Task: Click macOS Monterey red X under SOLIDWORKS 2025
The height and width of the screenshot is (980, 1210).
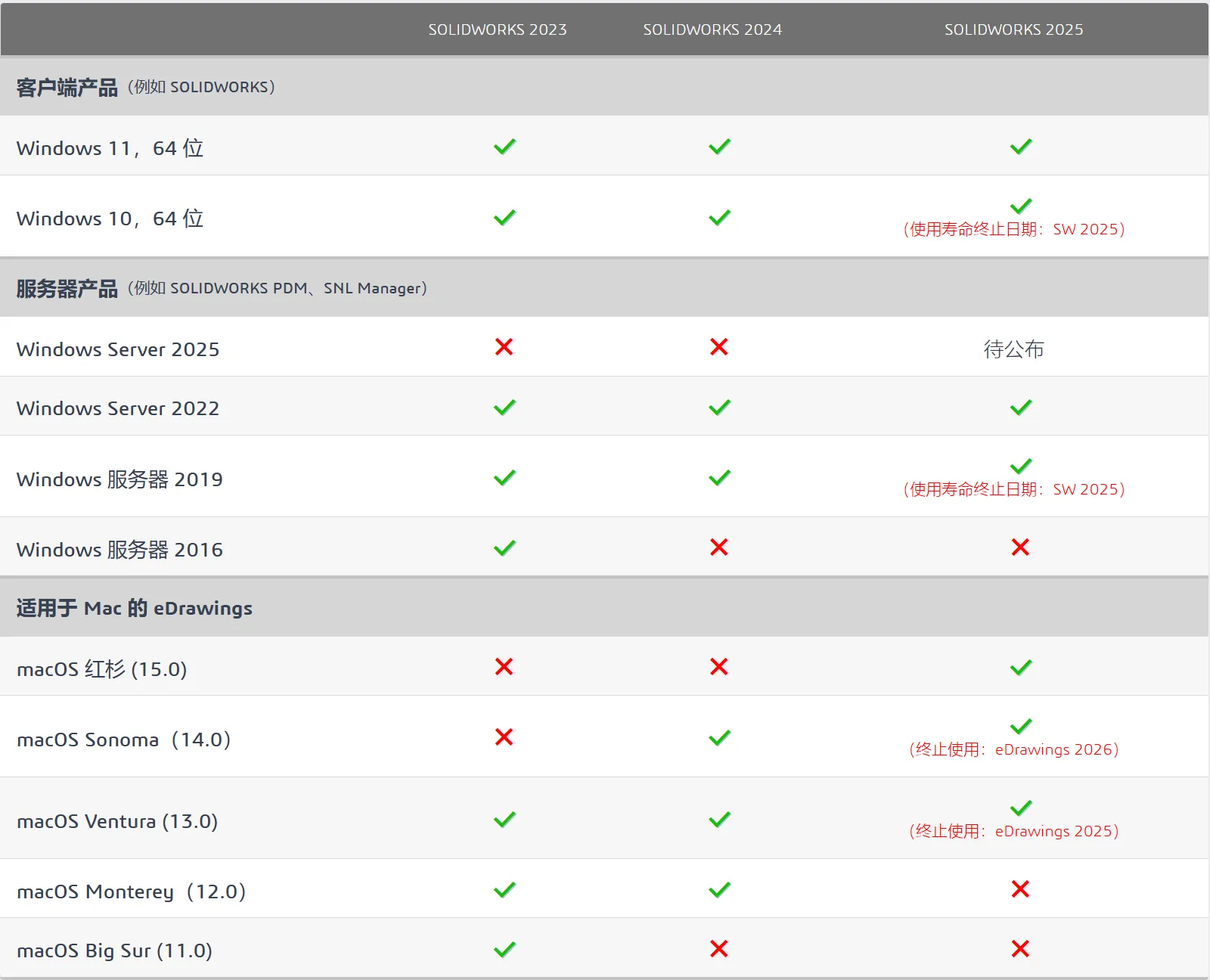Action: pyautogui.click(x=1020, y=889)
